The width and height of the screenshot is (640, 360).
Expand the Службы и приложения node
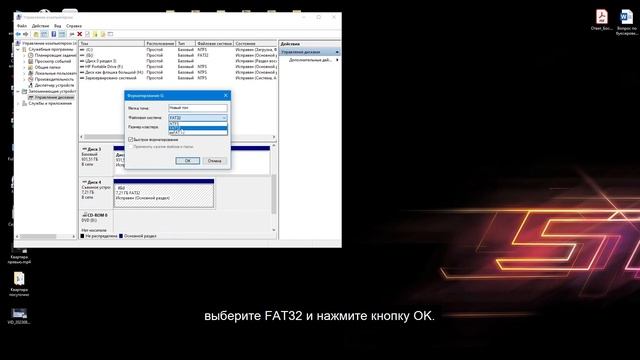[18, 104]
